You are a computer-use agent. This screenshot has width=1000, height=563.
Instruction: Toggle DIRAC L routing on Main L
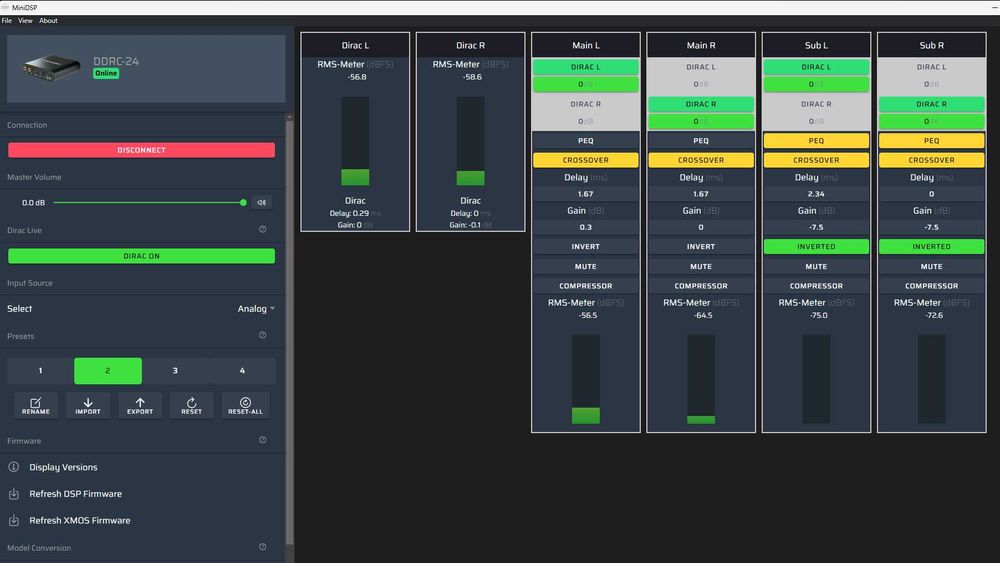click(x=585, y=67)
